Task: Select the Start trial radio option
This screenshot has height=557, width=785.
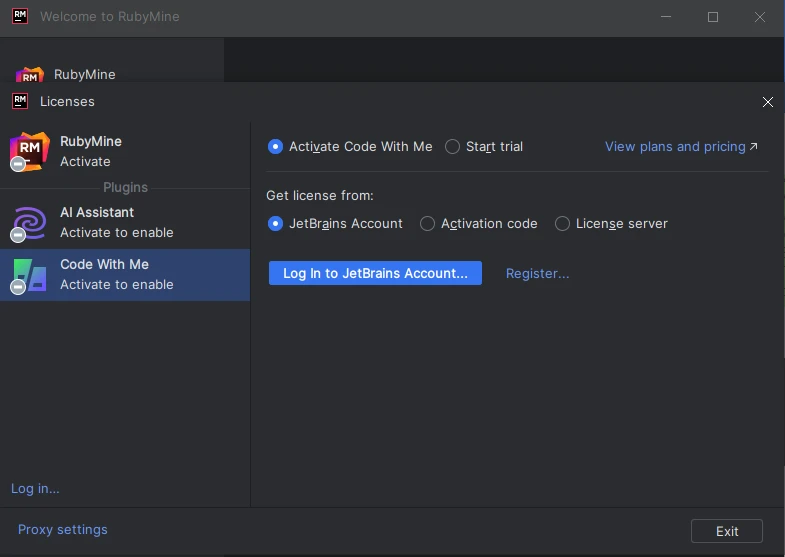Action: [x=453, y=147]
